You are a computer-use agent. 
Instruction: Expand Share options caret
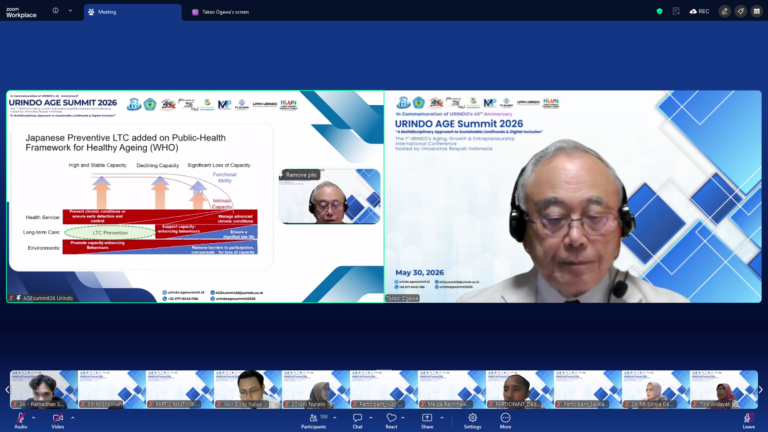pos(442,418)
